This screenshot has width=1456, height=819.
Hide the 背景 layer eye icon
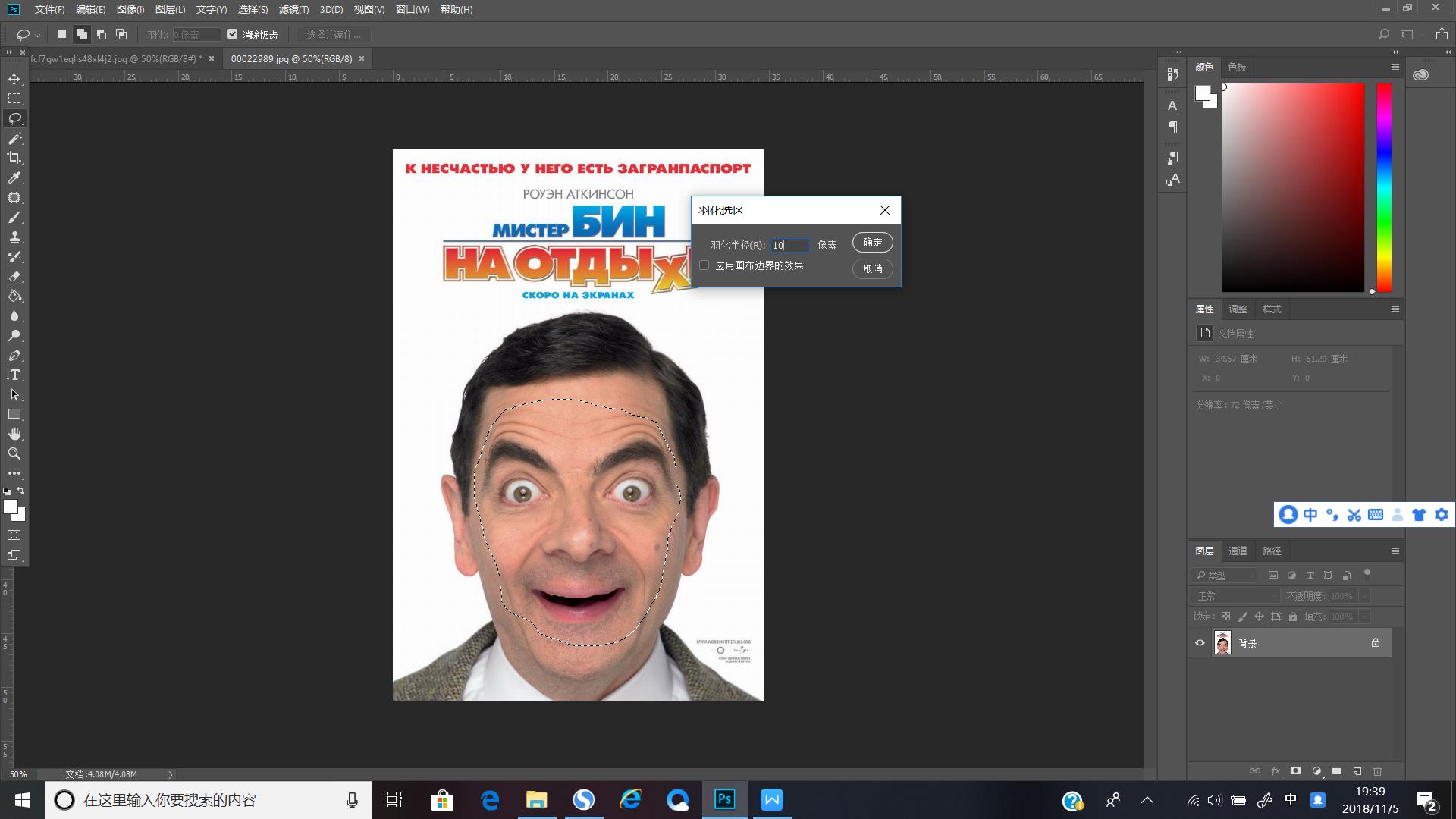coord(1200,643)
